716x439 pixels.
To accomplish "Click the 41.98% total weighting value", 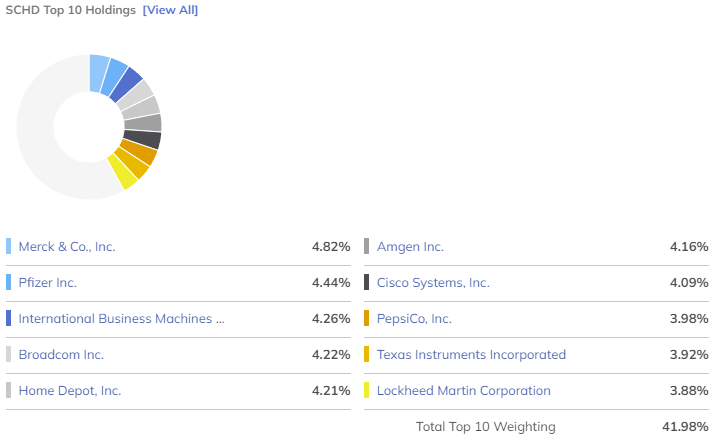I will (x=685, y=427).
